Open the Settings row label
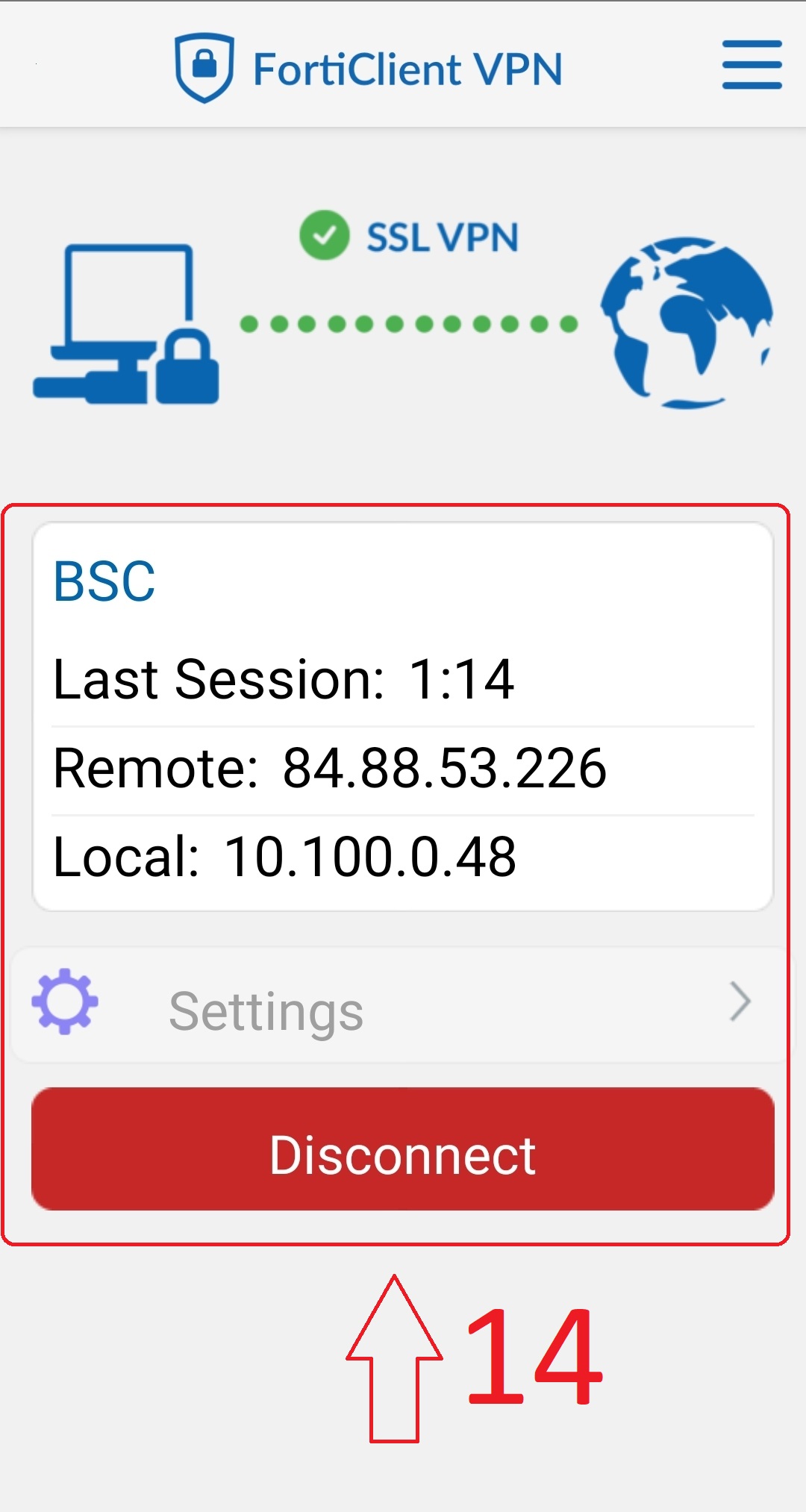The width and height of the screenshot is (806, 1512). [x=266, y=1011]
